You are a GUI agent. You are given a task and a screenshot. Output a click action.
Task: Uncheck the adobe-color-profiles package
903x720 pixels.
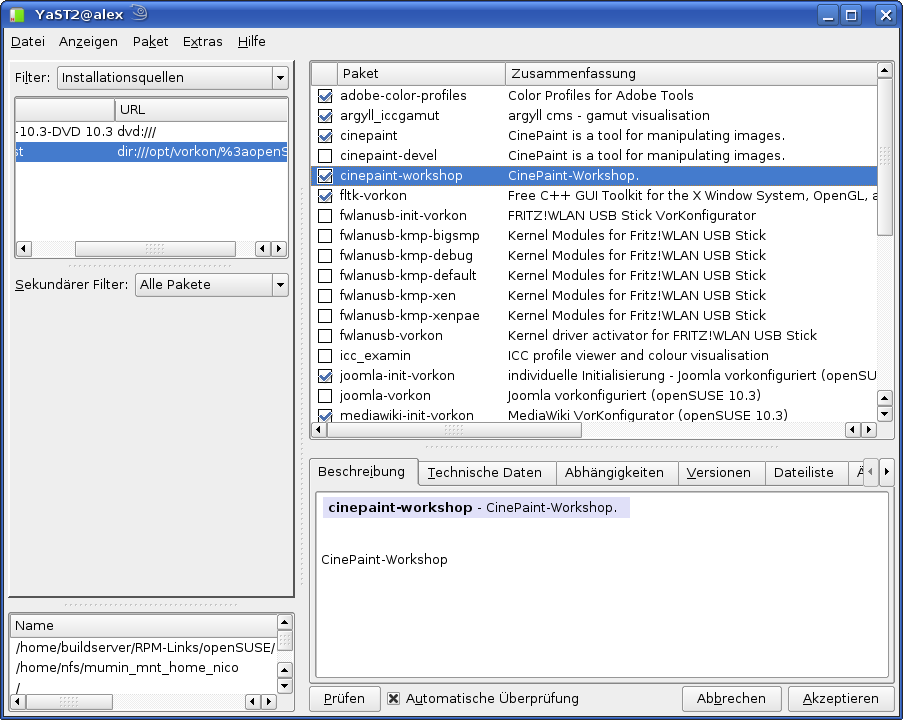tap(325, 96)
